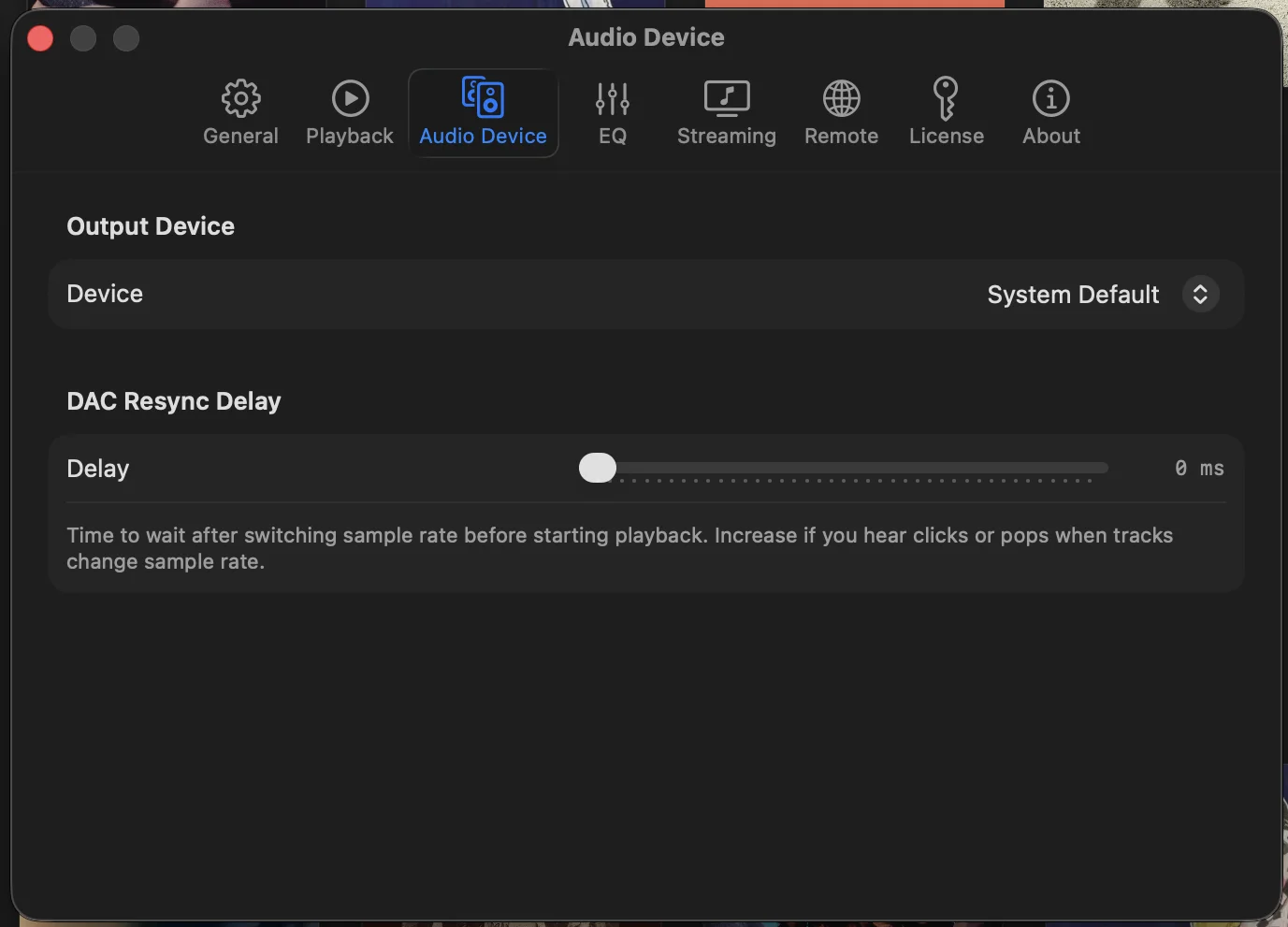Screen dimensions: 1288x927
Task: Switch to the General tab
Action: tap(240, 112)
